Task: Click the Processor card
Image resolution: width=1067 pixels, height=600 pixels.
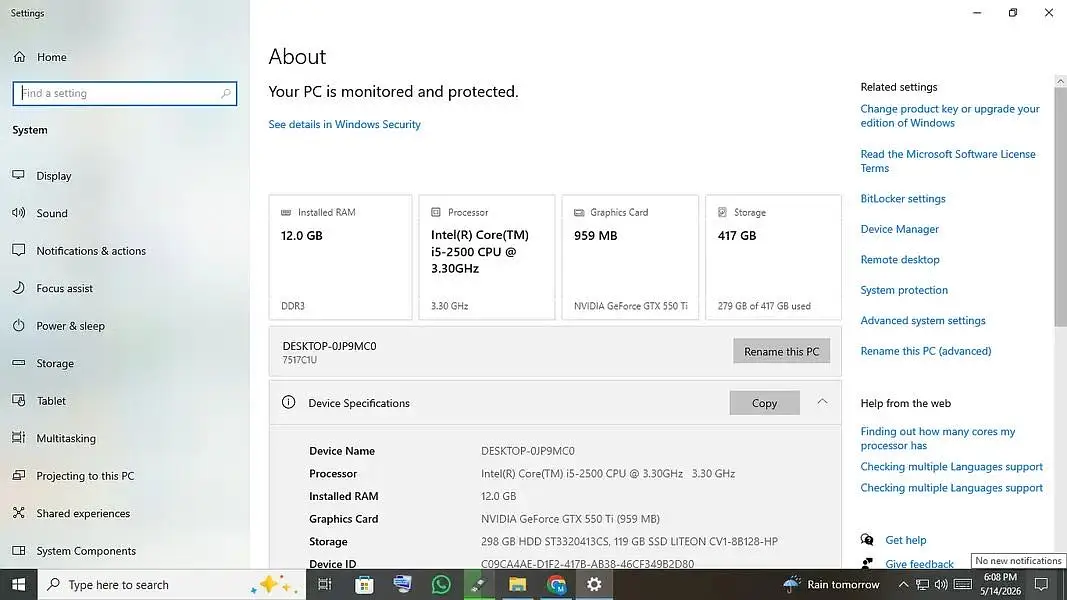Action: [487, 257]
